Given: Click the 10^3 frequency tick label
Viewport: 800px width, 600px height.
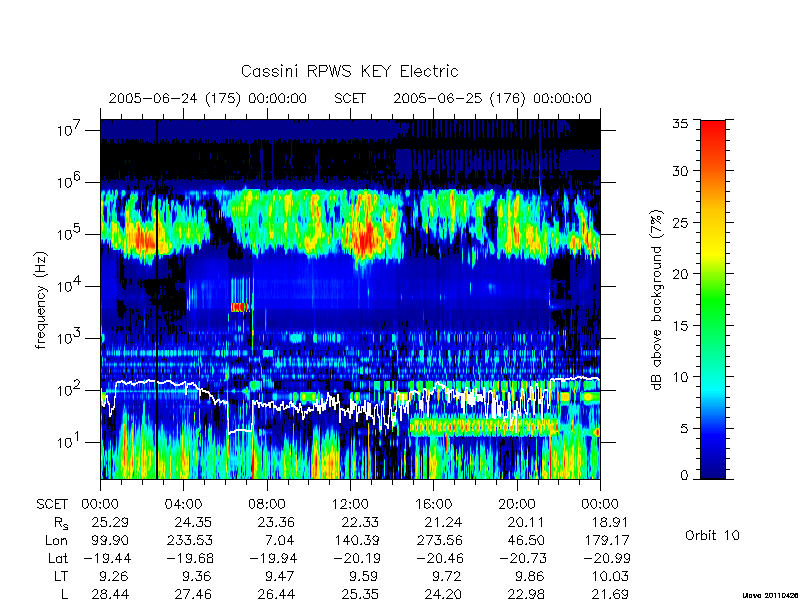Looking at the screenshot, I should [70, 337].
